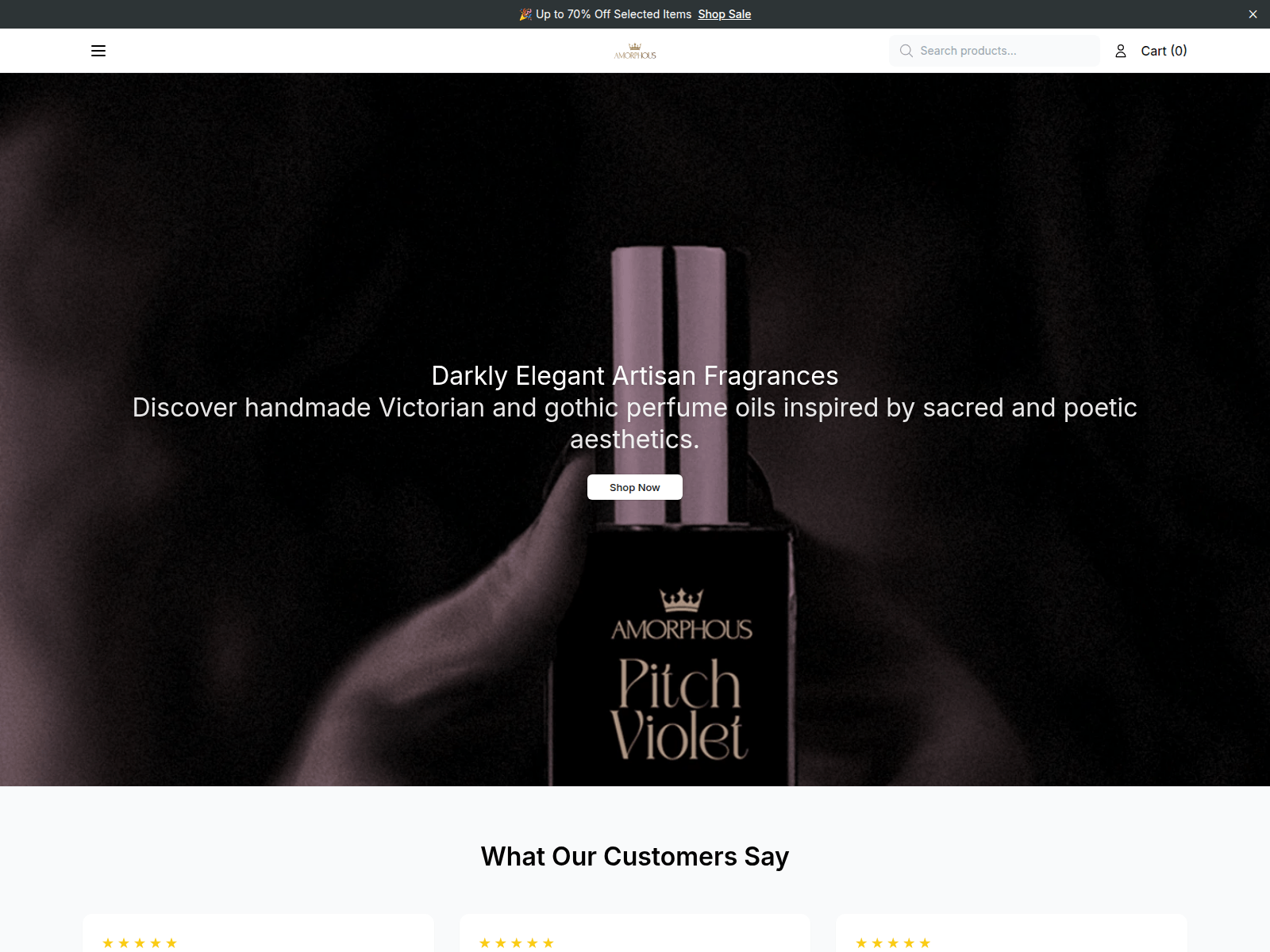Click the Shop Now button
The width and height of the screenshot is (1270, 952).
(x=635, y=487)
